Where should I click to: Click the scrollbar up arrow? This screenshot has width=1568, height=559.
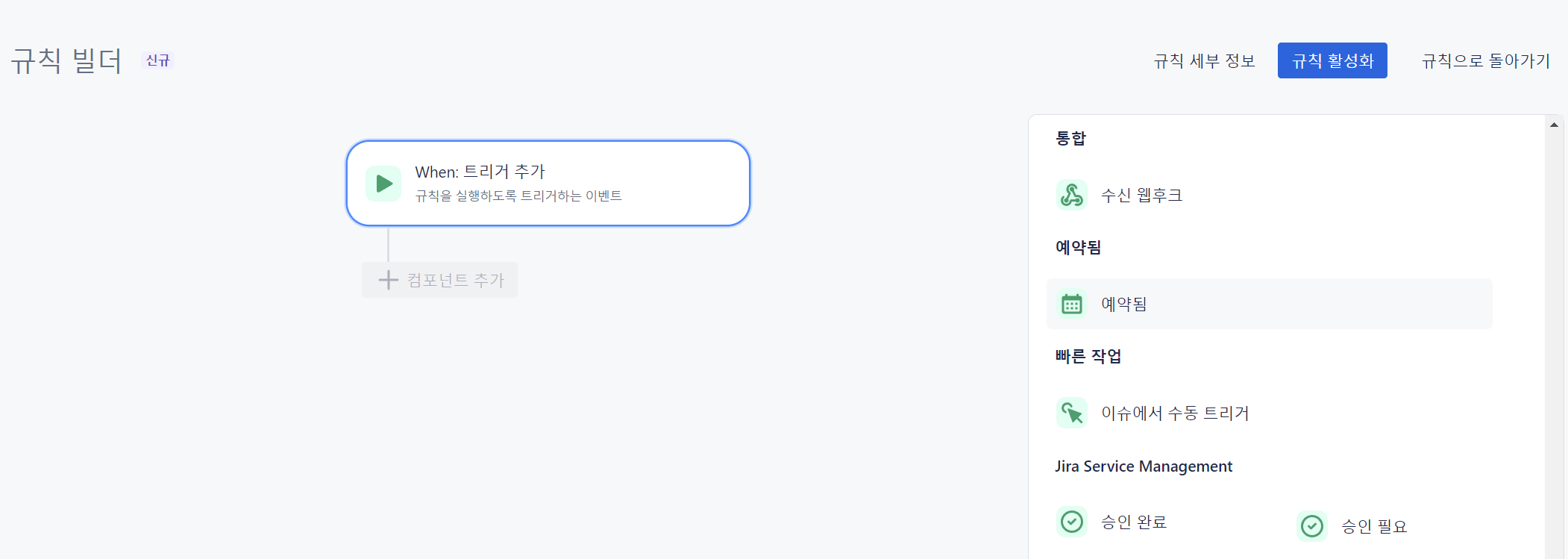pos(1554,125)
